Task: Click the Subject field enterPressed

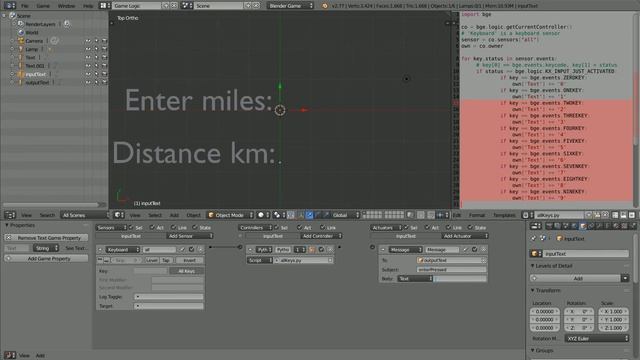Action: pyautogui.click(x=451, y=269)
